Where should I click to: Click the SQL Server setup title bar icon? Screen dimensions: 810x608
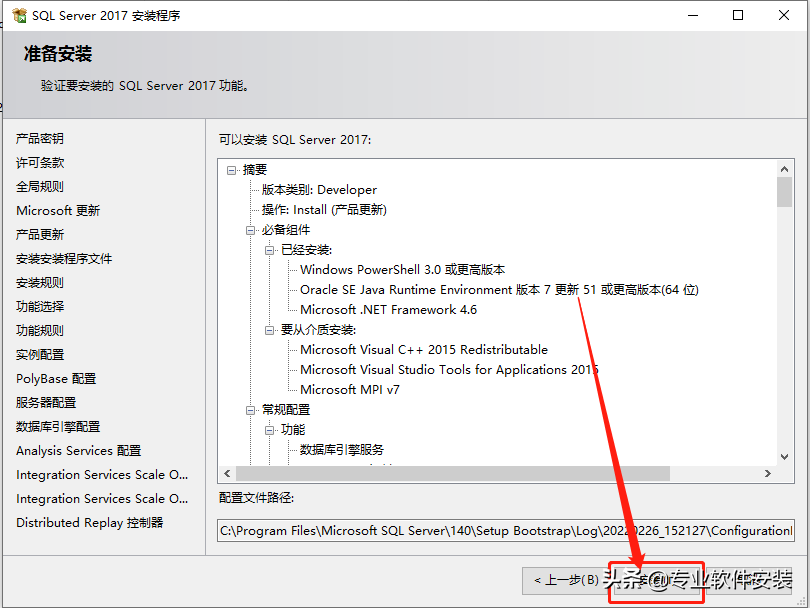coord(19,15)
